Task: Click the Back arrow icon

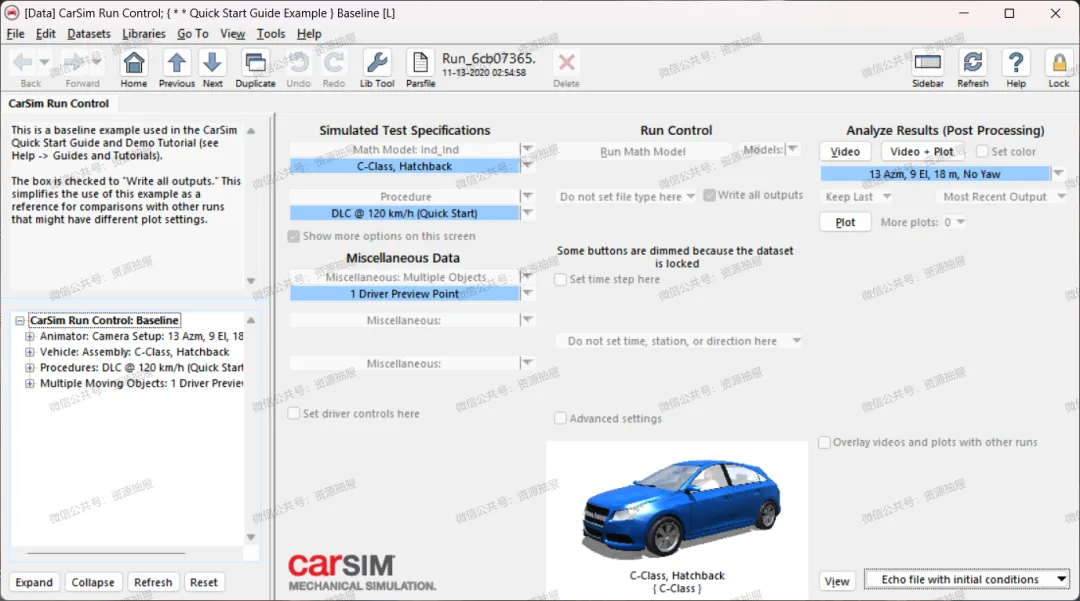Action: click(23, 63)
